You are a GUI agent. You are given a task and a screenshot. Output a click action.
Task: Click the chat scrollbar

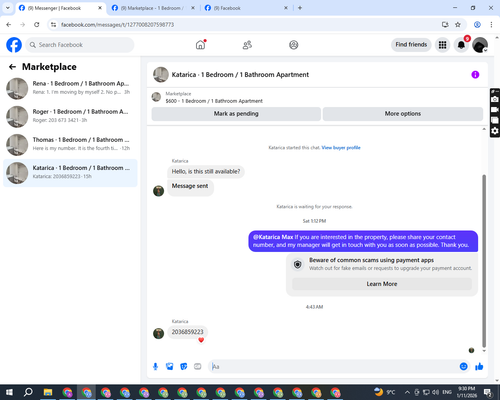484,261
